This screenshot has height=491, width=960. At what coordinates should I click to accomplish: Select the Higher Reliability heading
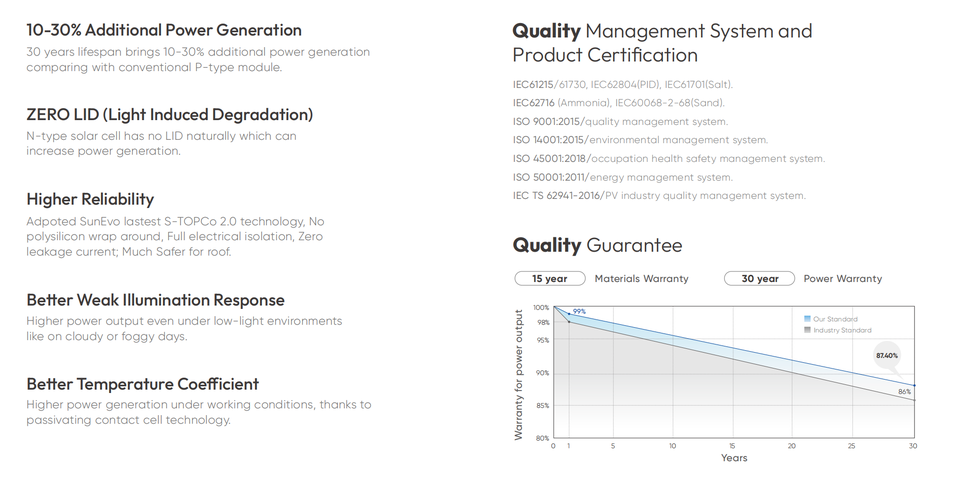coord(90,199)
